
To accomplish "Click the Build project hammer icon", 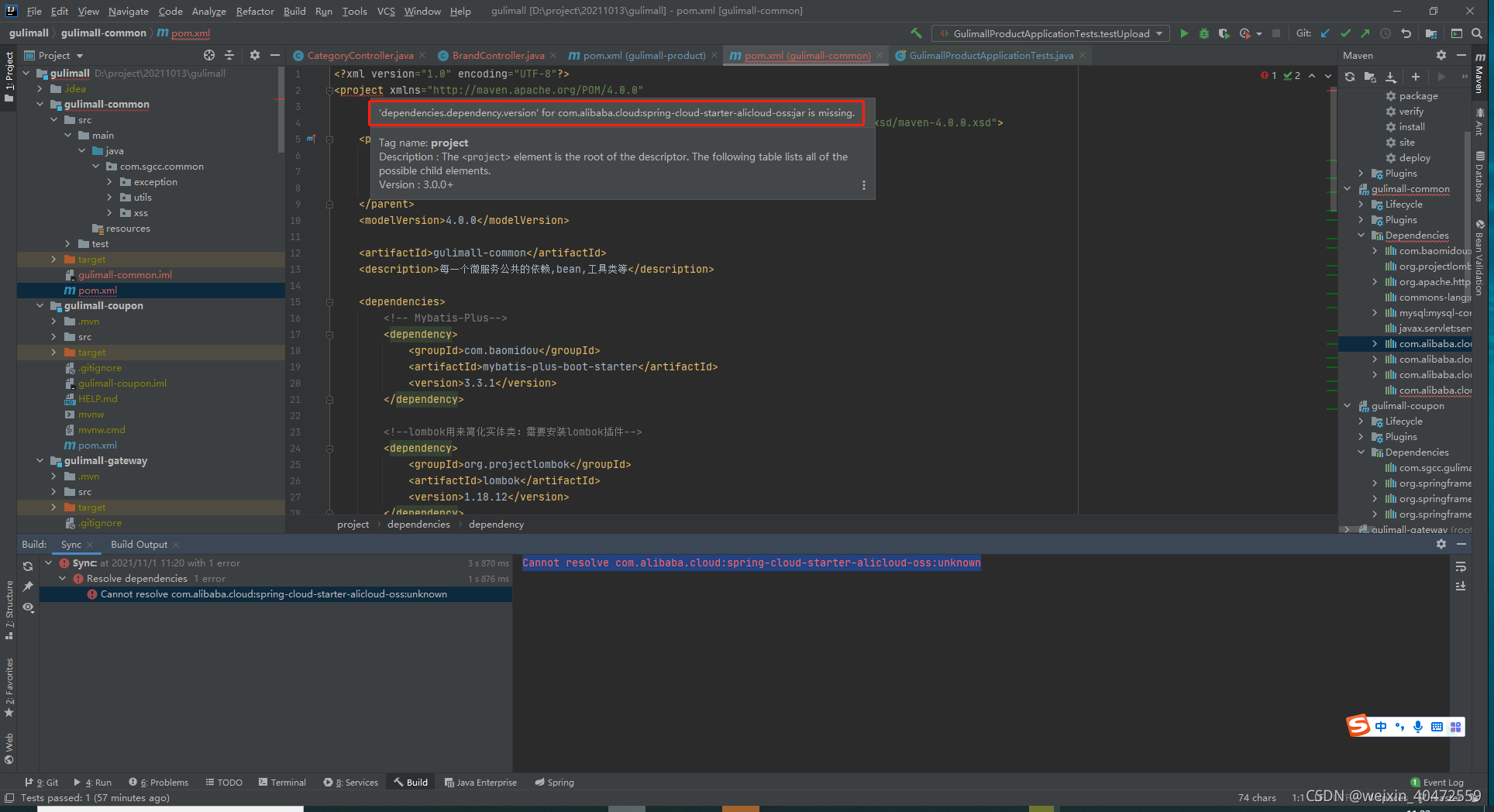I will 917,33.
